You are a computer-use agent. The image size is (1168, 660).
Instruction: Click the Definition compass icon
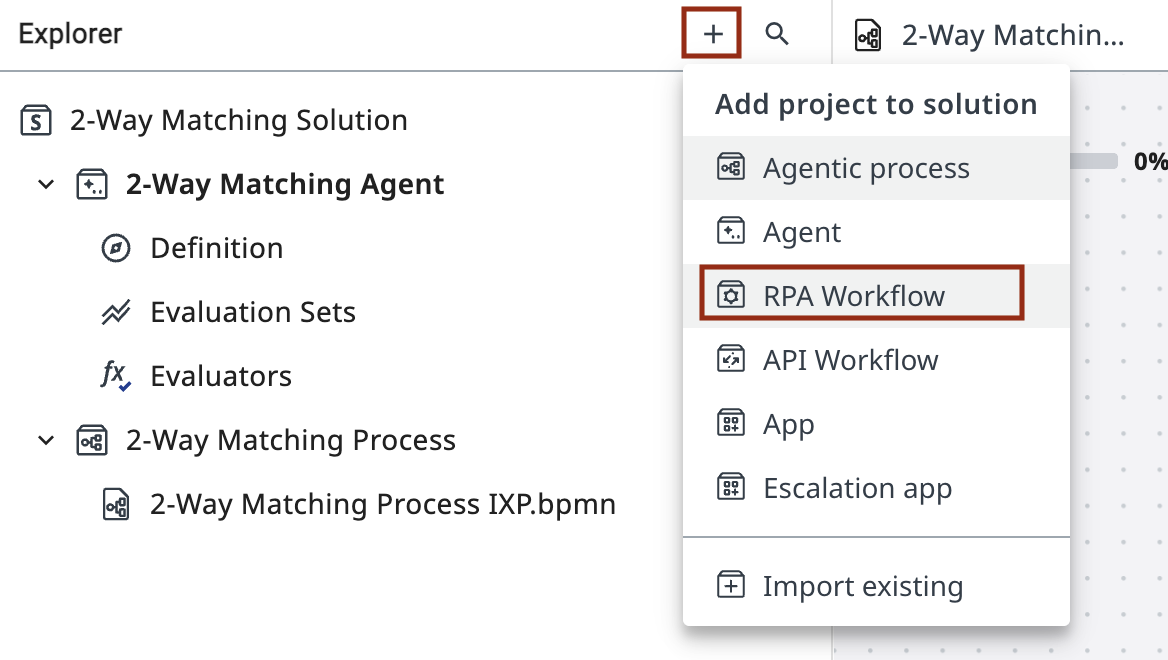point(115,248)
